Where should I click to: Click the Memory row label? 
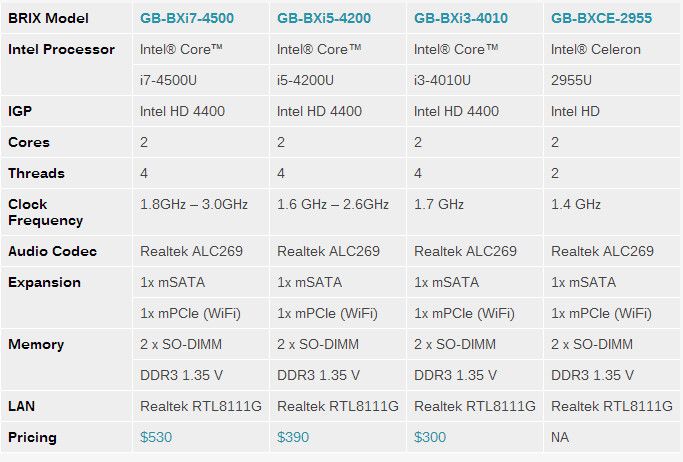point(36,344)
